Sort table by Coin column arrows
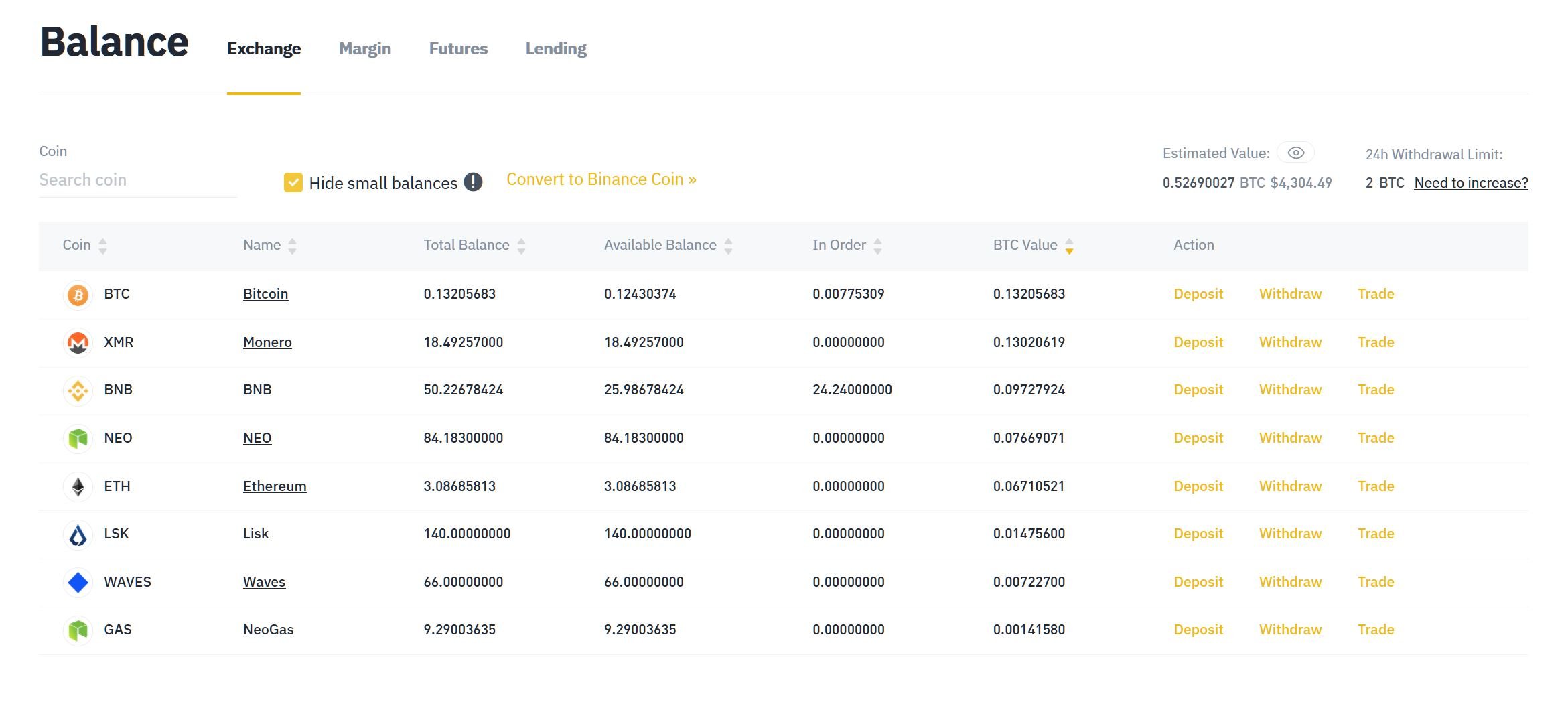This screenshot has width=1568, height=724. tap(102, 246)
